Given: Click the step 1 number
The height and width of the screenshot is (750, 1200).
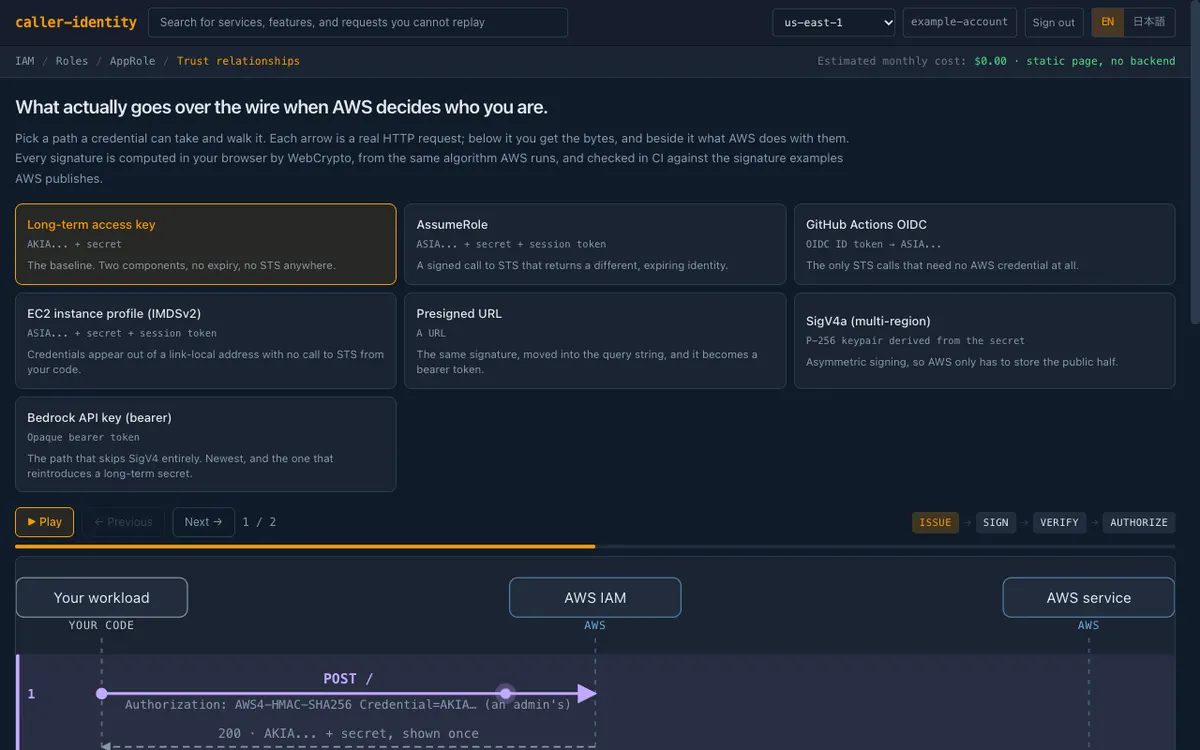Looking at the screenshot, I should 31,694.
